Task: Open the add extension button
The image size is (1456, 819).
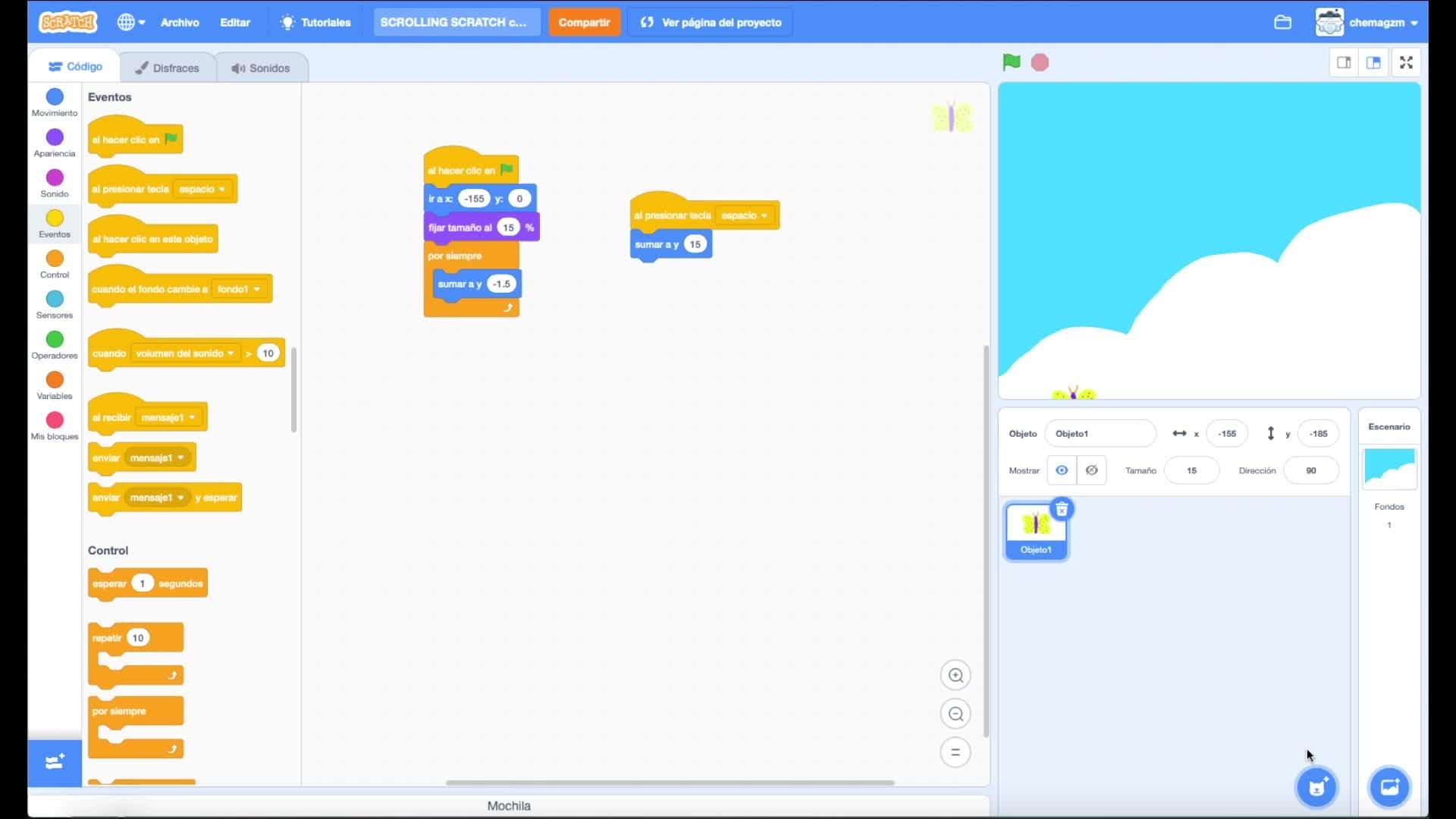Action: (x=55, y=762)
